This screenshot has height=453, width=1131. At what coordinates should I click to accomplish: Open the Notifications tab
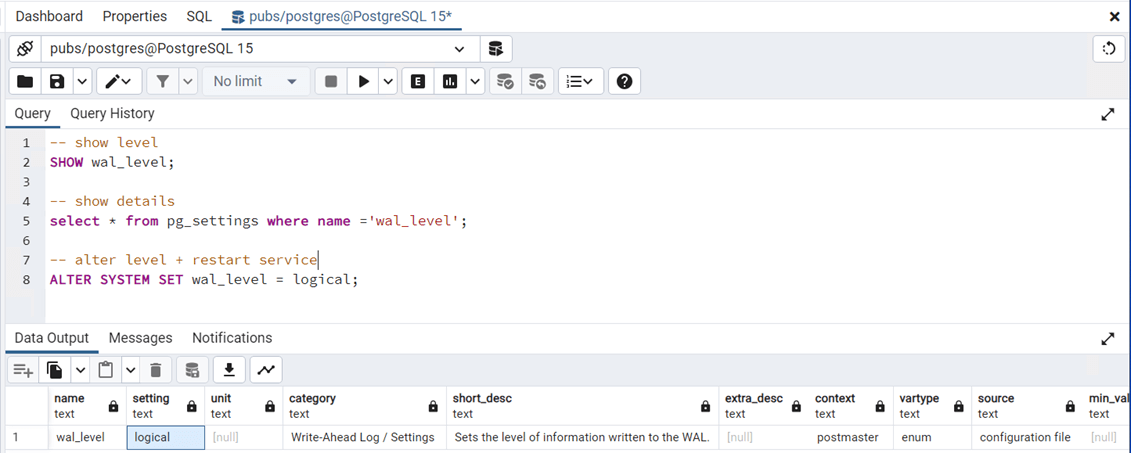pyautogui.click(x=232, y=338)
